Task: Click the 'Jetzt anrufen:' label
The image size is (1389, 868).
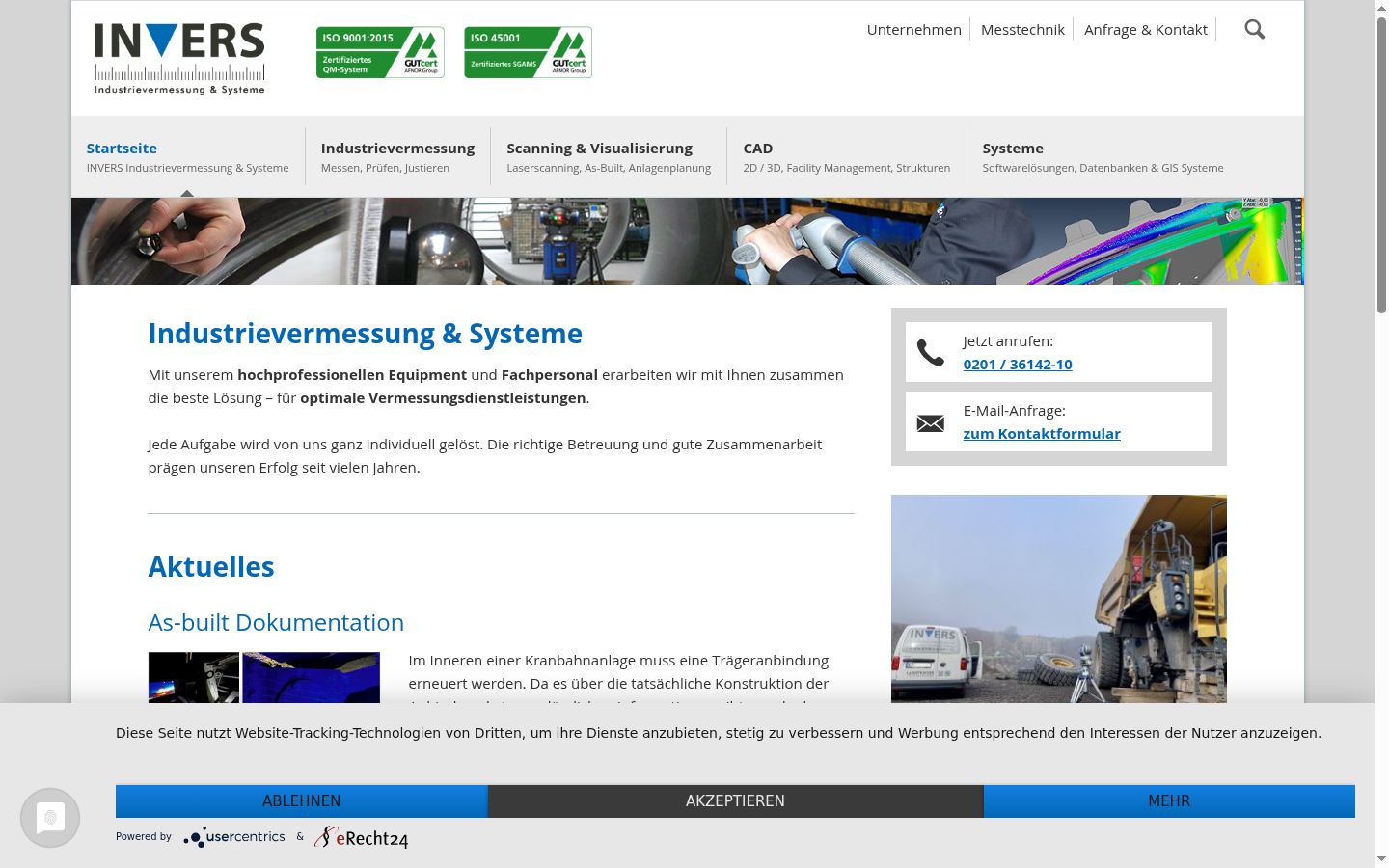Action: tap(1008, 341)
